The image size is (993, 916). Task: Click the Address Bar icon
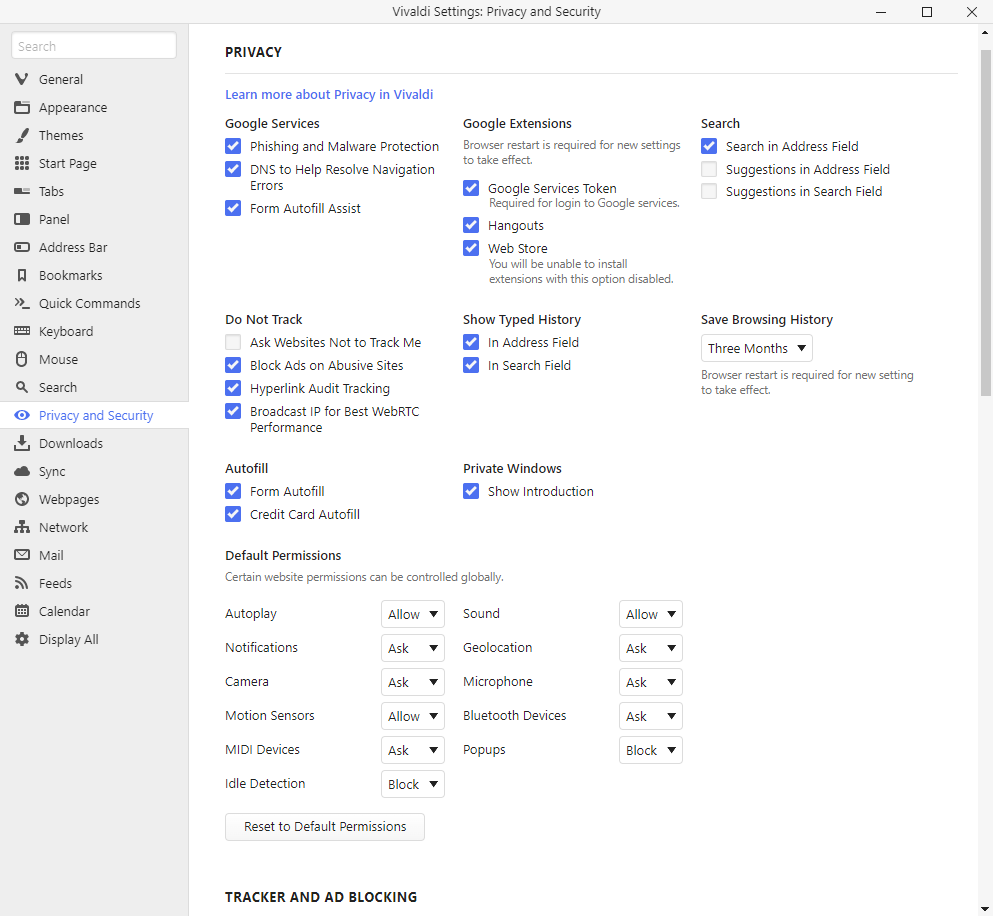pyautogui.click(x=22, y=247)
